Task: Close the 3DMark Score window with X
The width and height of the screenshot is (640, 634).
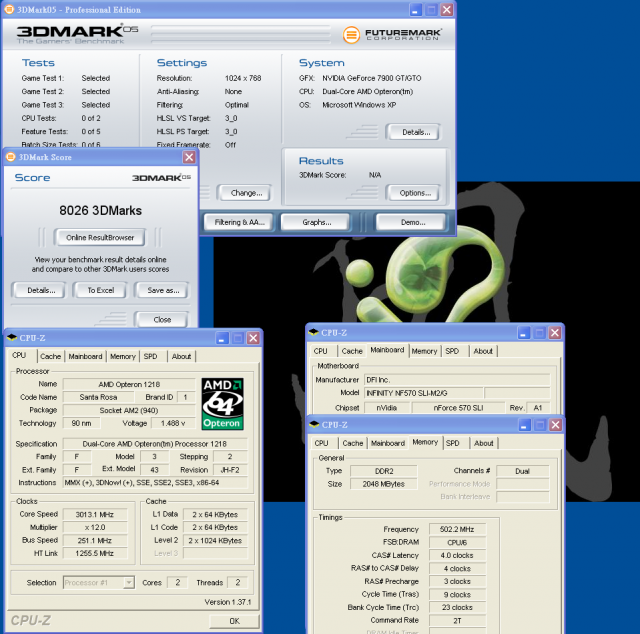Action: pos(189,157)
